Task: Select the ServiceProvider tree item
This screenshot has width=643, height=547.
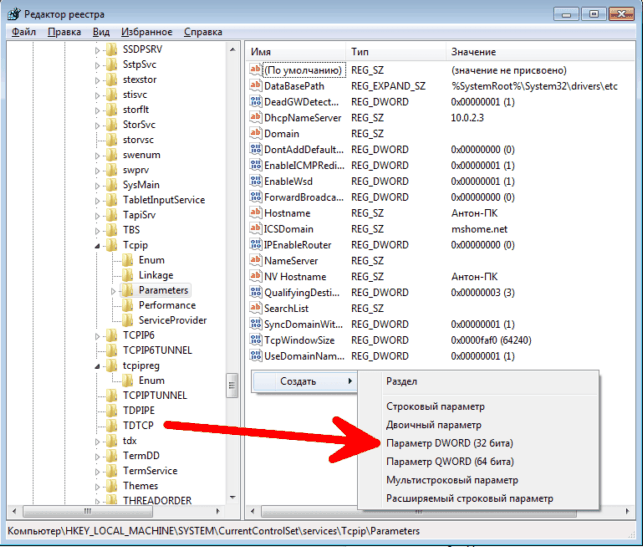Action: 172,320
